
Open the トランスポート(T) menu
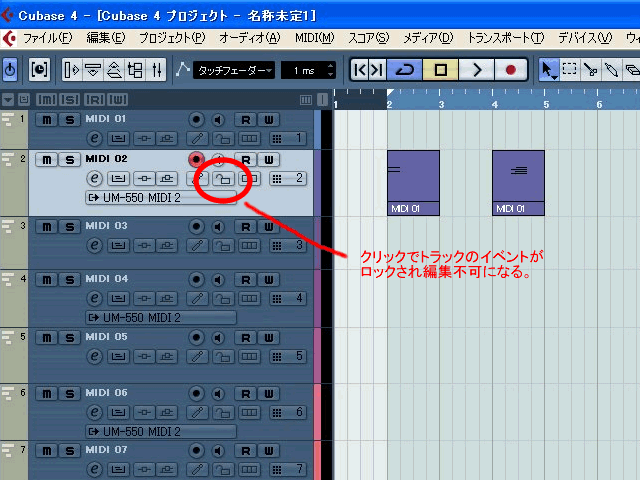[505, 38]
